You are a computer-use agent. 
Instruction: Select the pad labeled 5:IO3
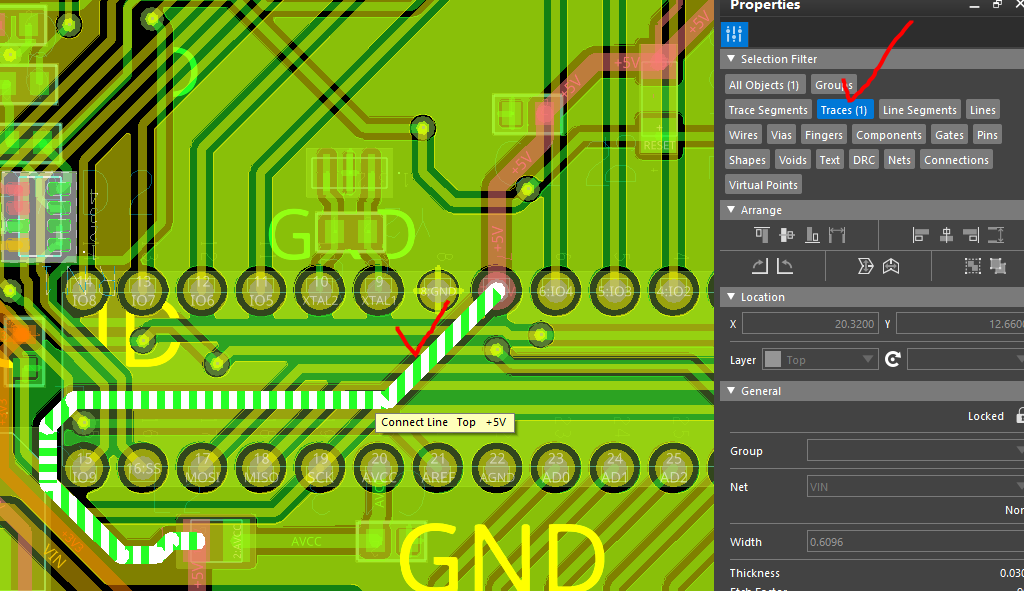(615, 291)
